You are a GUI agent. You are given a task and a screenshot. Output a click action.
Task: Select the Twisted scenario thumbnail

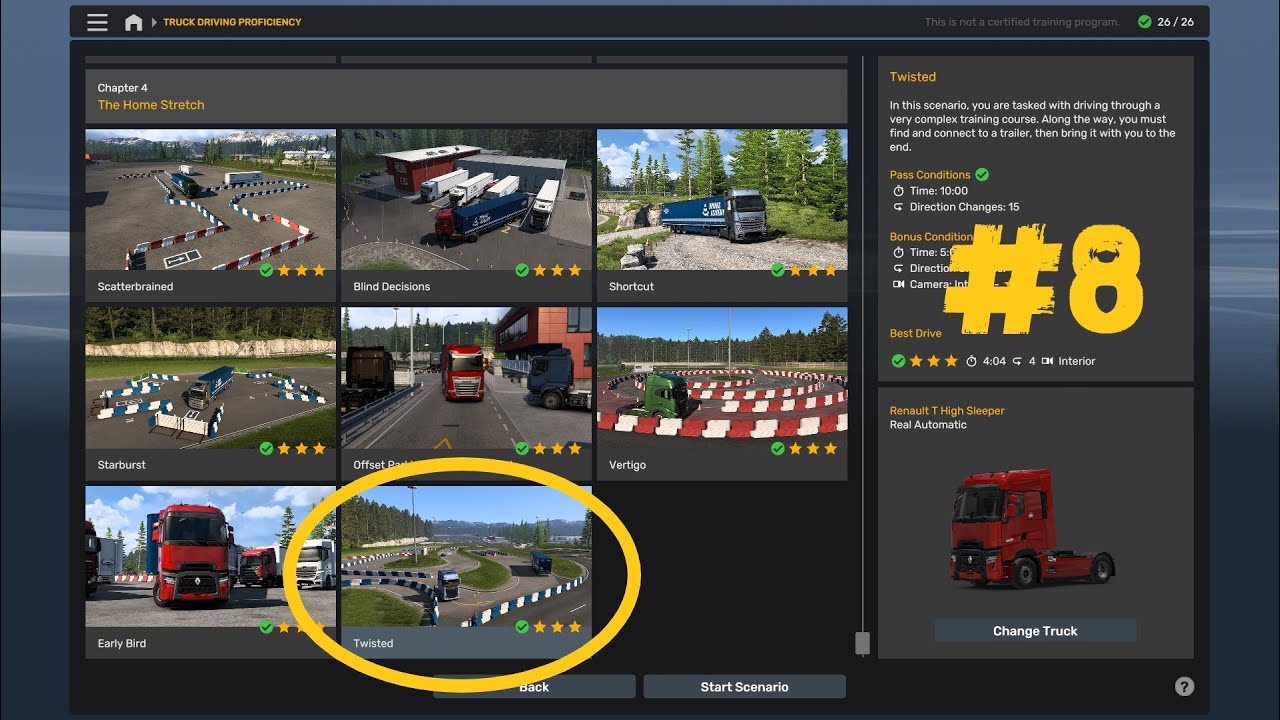[x=466, y=557]
